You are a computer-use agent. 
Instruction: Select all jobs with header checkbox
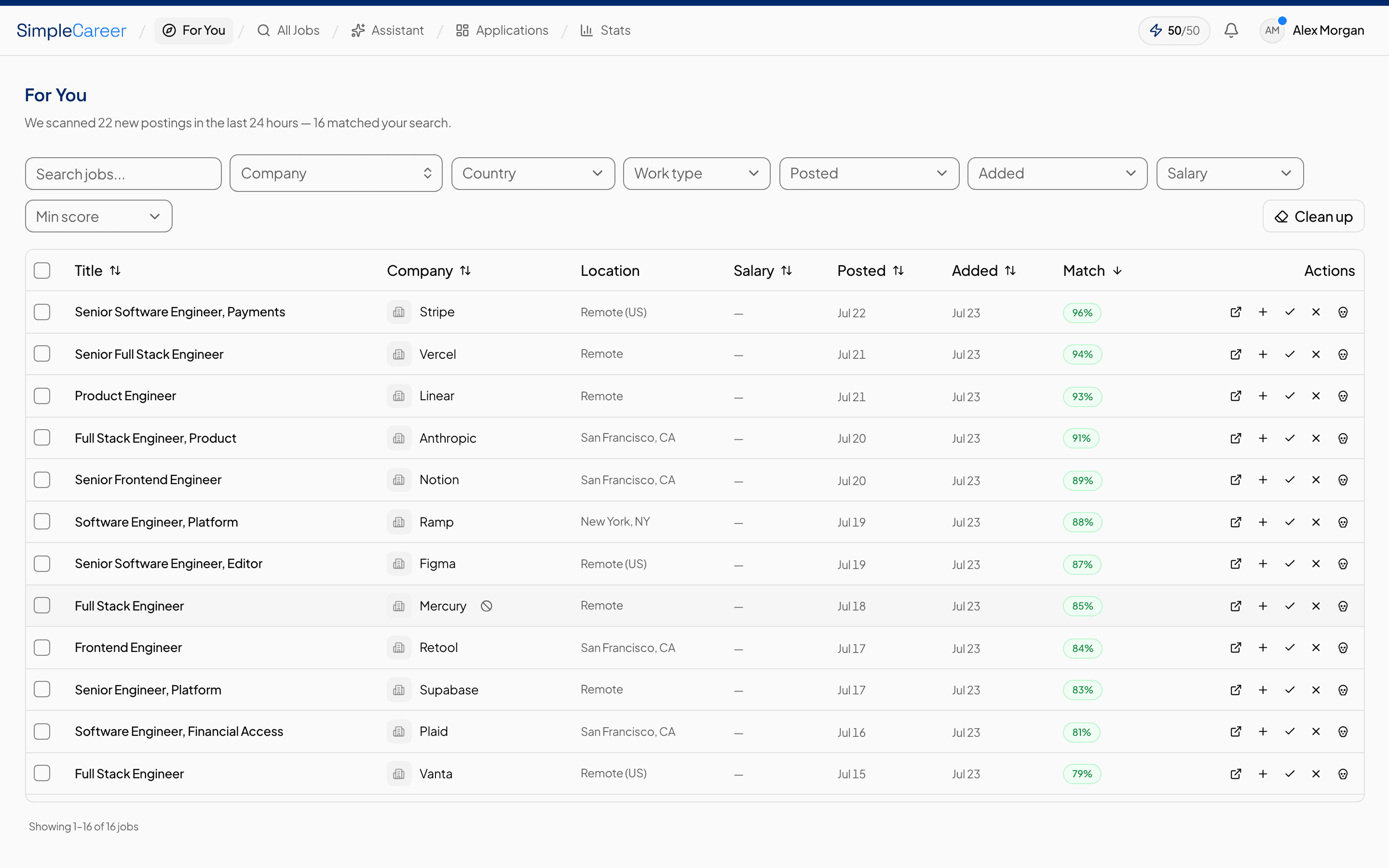[x=42, y=271]
